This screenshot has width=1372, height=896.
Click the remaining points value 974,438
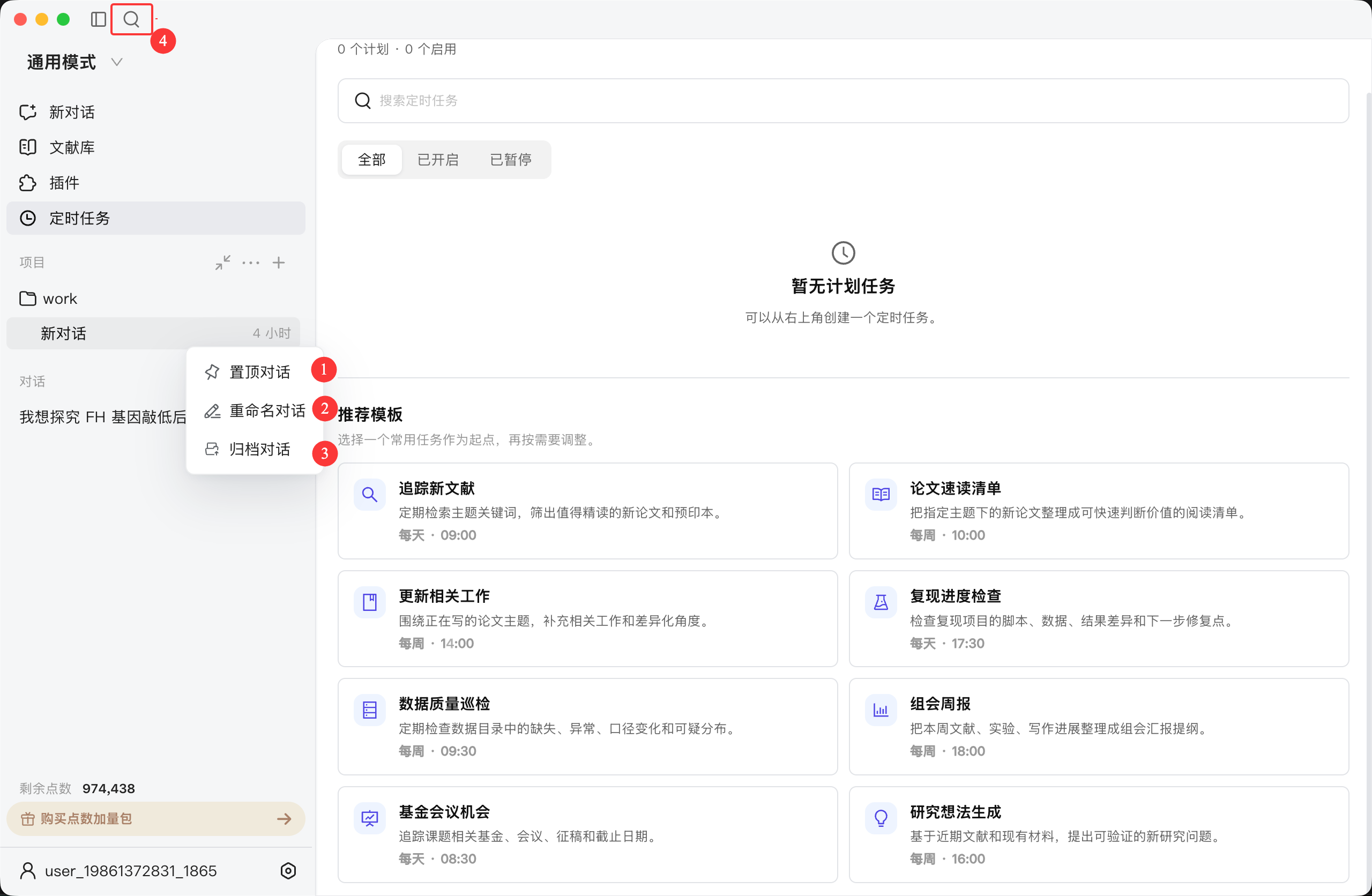point(108,788)
